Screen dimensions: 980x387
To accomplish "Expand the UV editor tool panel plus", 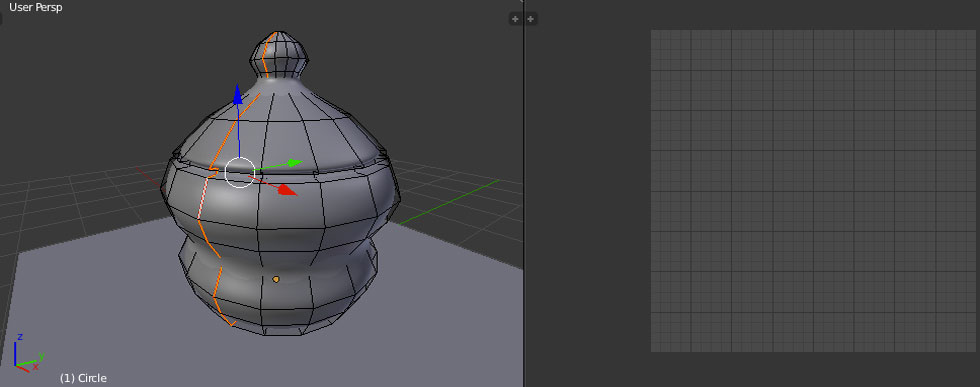I will coord(531,19).
